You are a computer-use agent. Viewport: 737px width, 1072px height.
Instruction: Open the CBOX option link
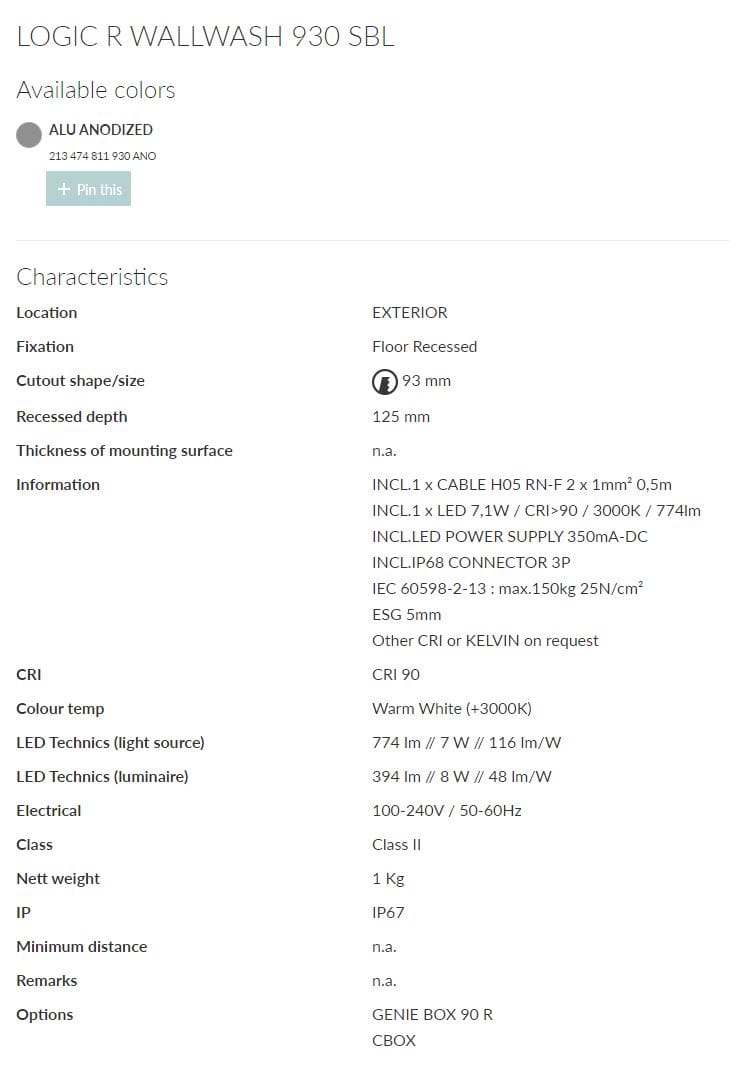pyautogui.click(x=394, y=1040)
